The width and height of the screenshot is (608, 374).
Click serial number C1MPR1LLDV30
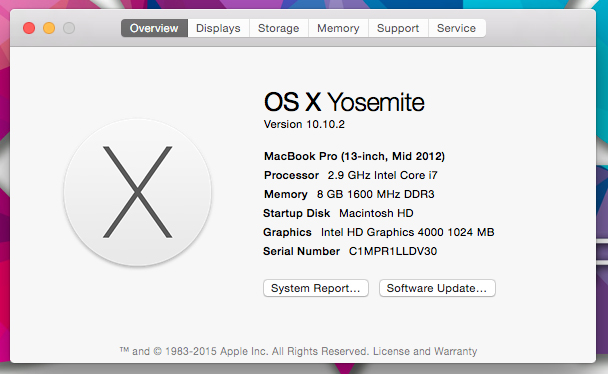[x=393, y=251]
